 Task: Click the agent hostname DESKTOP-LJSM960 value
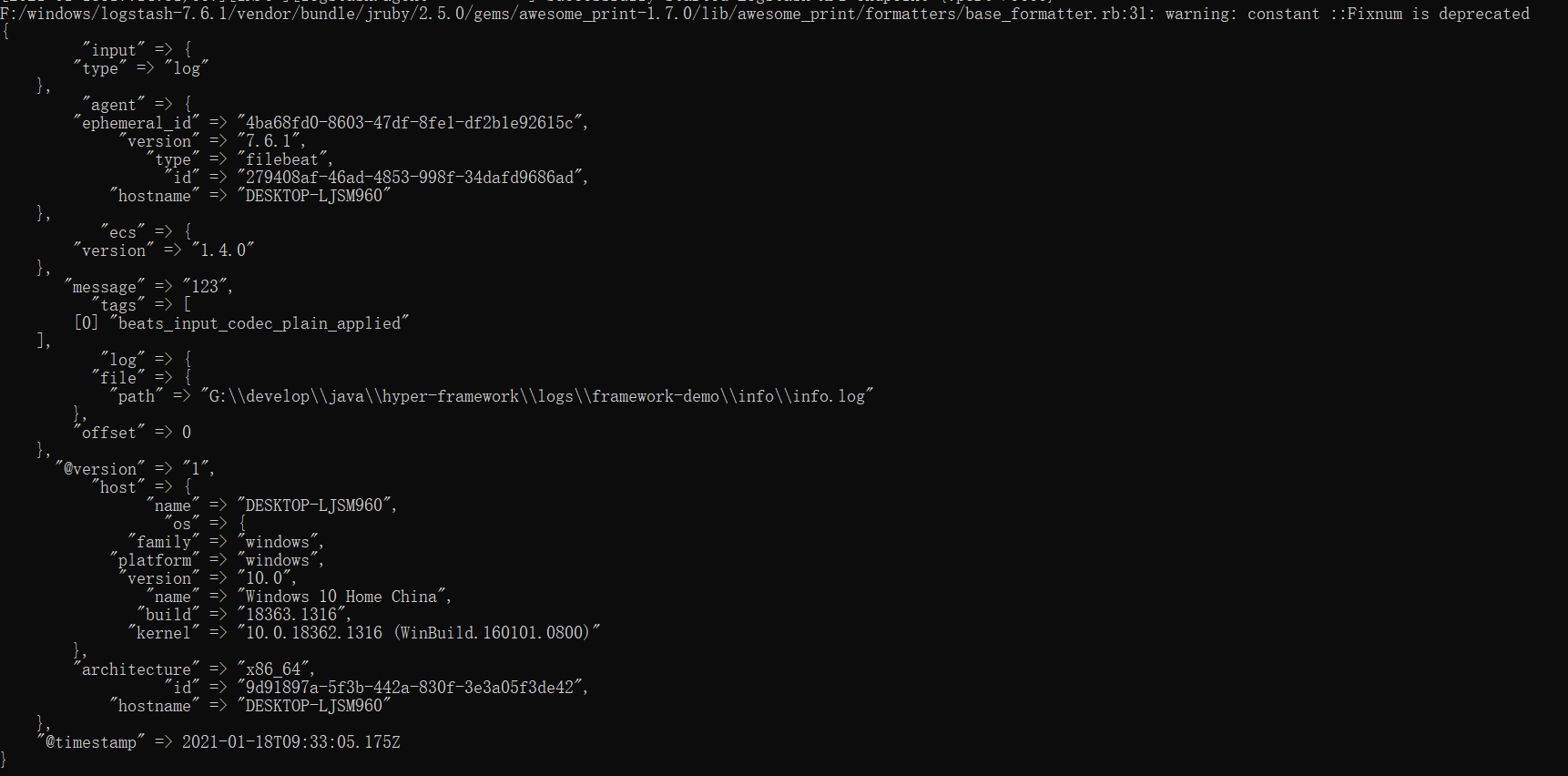[x=314, y=196]
